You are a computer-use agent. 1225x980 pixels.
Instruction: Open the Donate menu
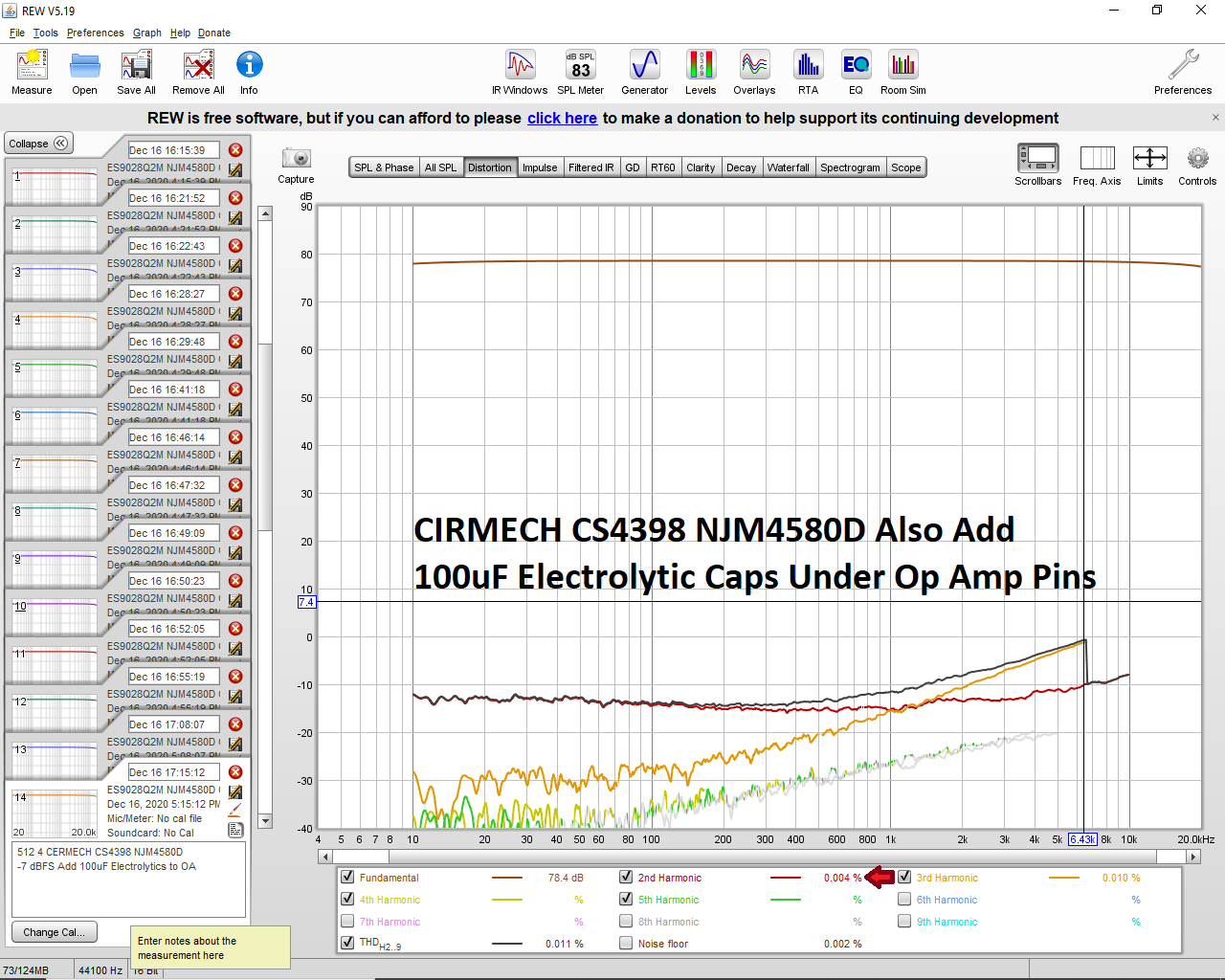pyautogui.click(x=214, y=33)
